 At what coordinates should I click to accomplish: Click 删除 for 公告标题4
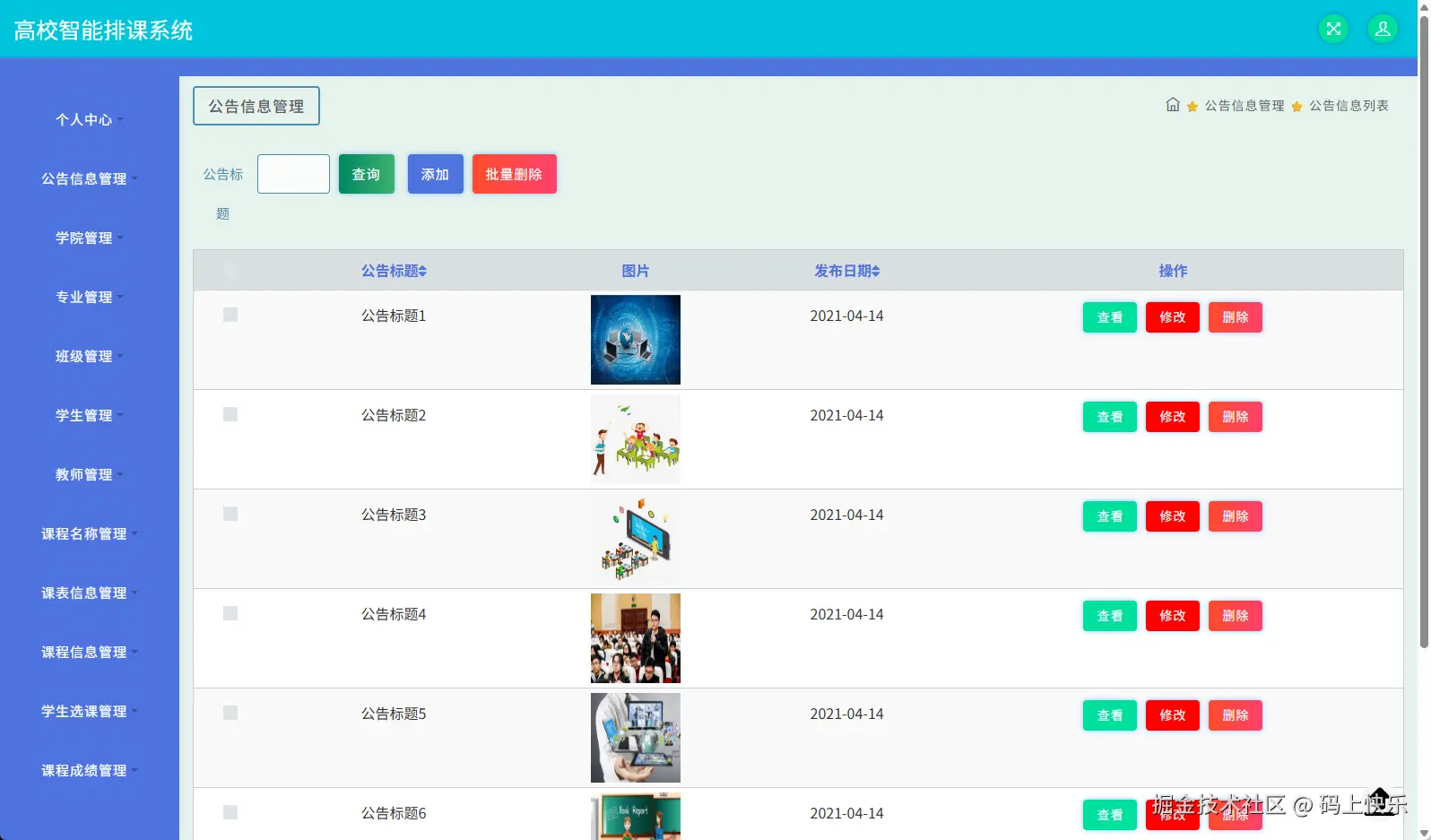(x=1235, y=616)
